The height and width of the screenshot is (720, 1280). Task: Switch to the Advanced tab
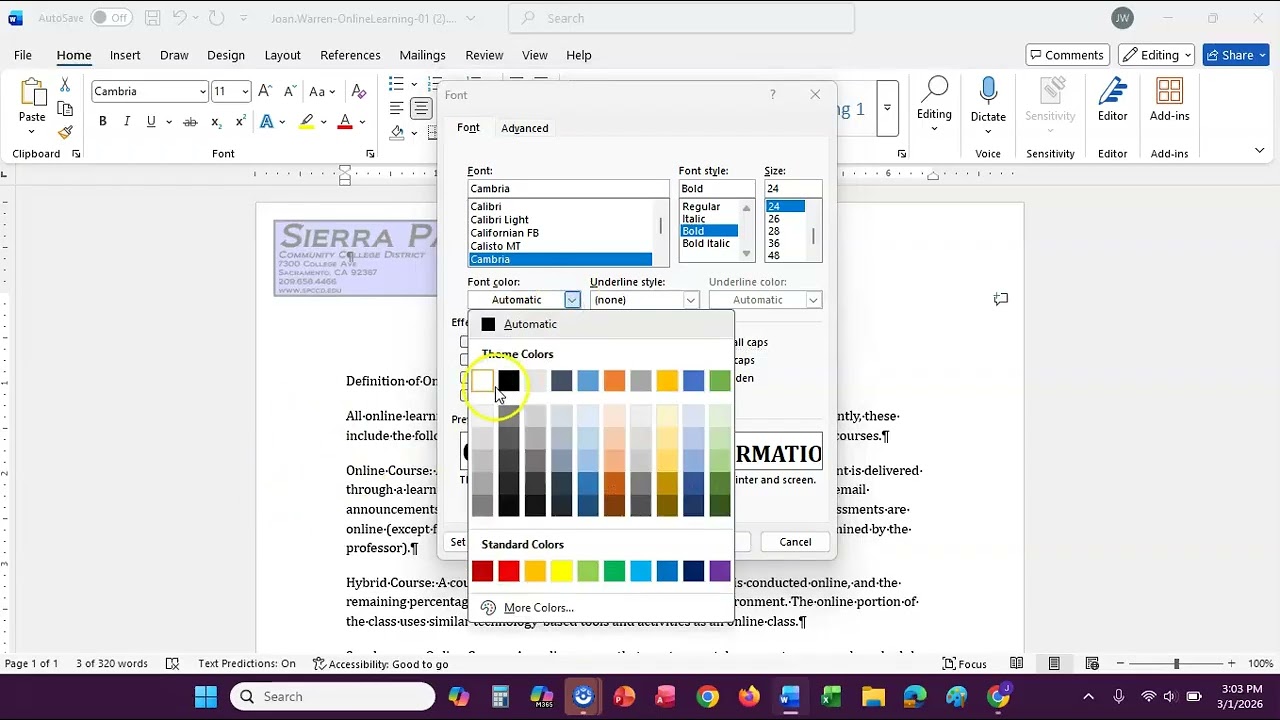(525, 128)
